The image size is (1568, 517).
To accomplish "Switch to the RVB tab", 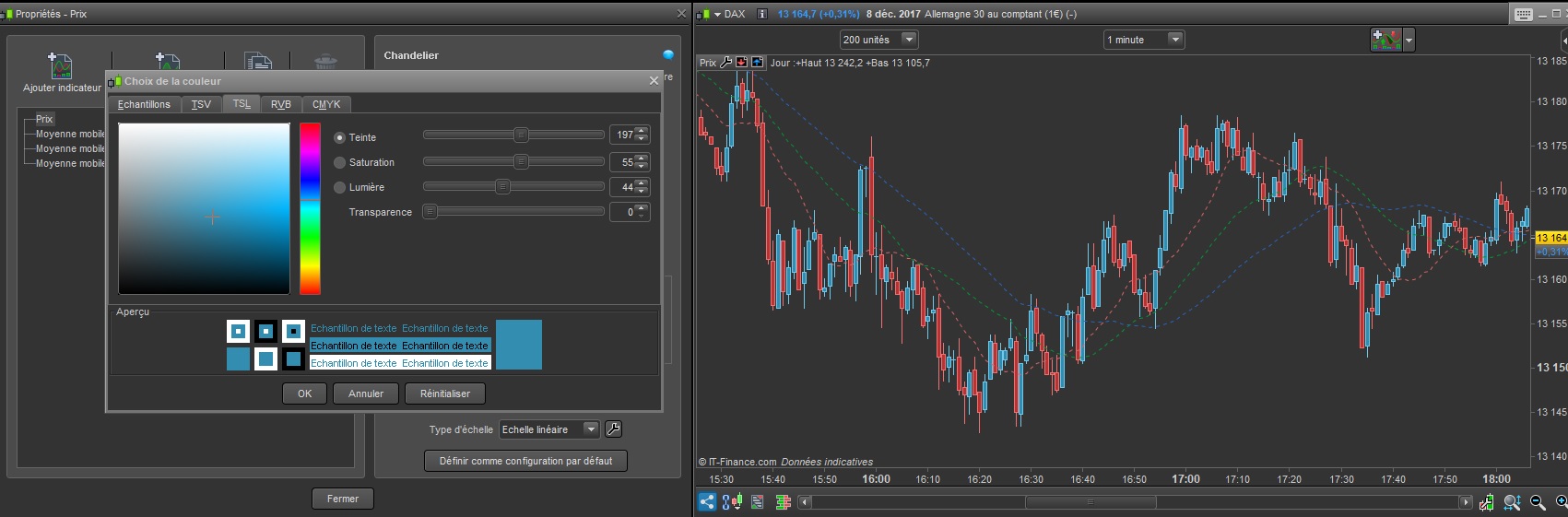I will coord(281,104).
